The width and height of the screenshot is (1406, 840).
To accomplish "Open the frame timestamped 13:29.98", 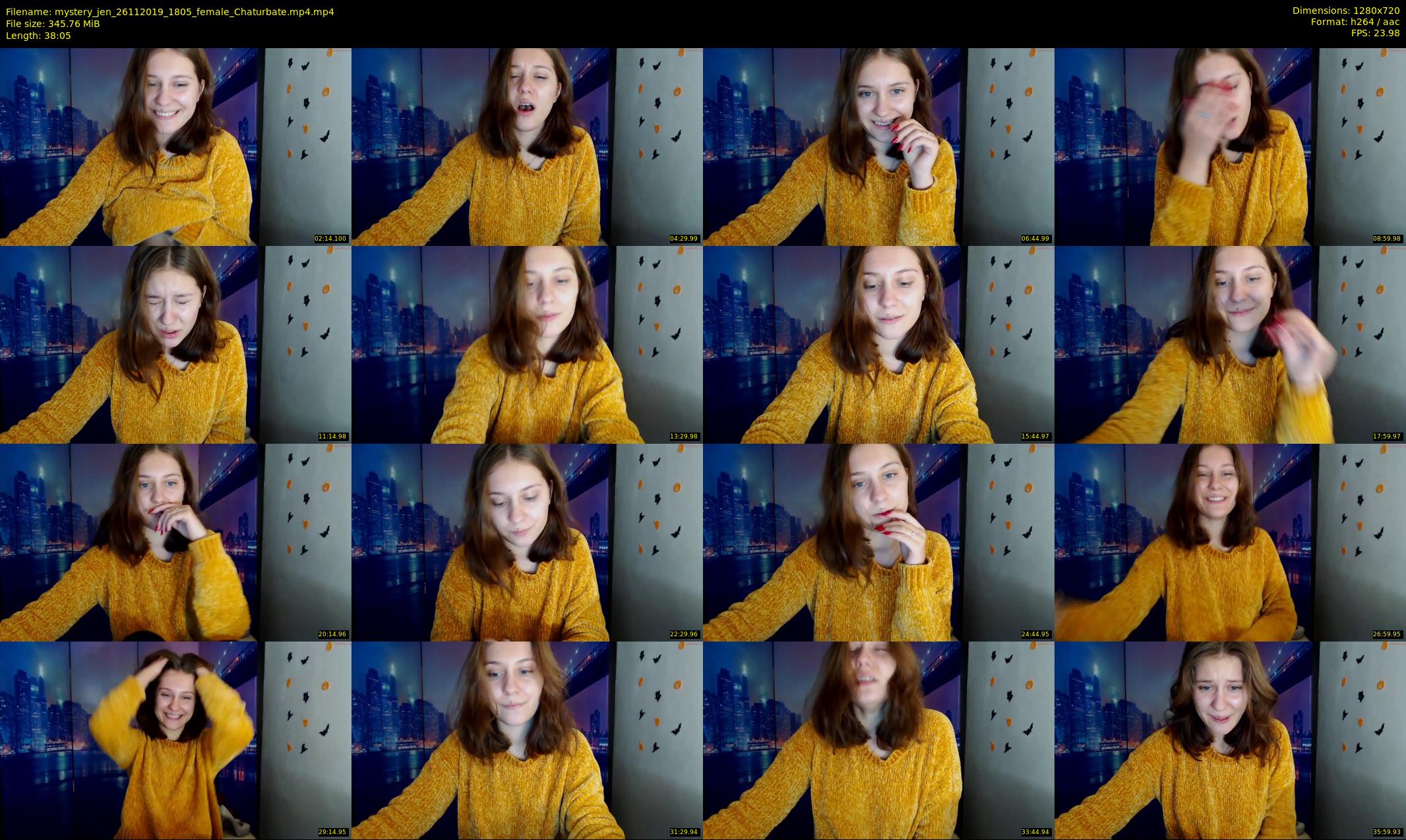I will pyautogui.click(x=527, y=344).
